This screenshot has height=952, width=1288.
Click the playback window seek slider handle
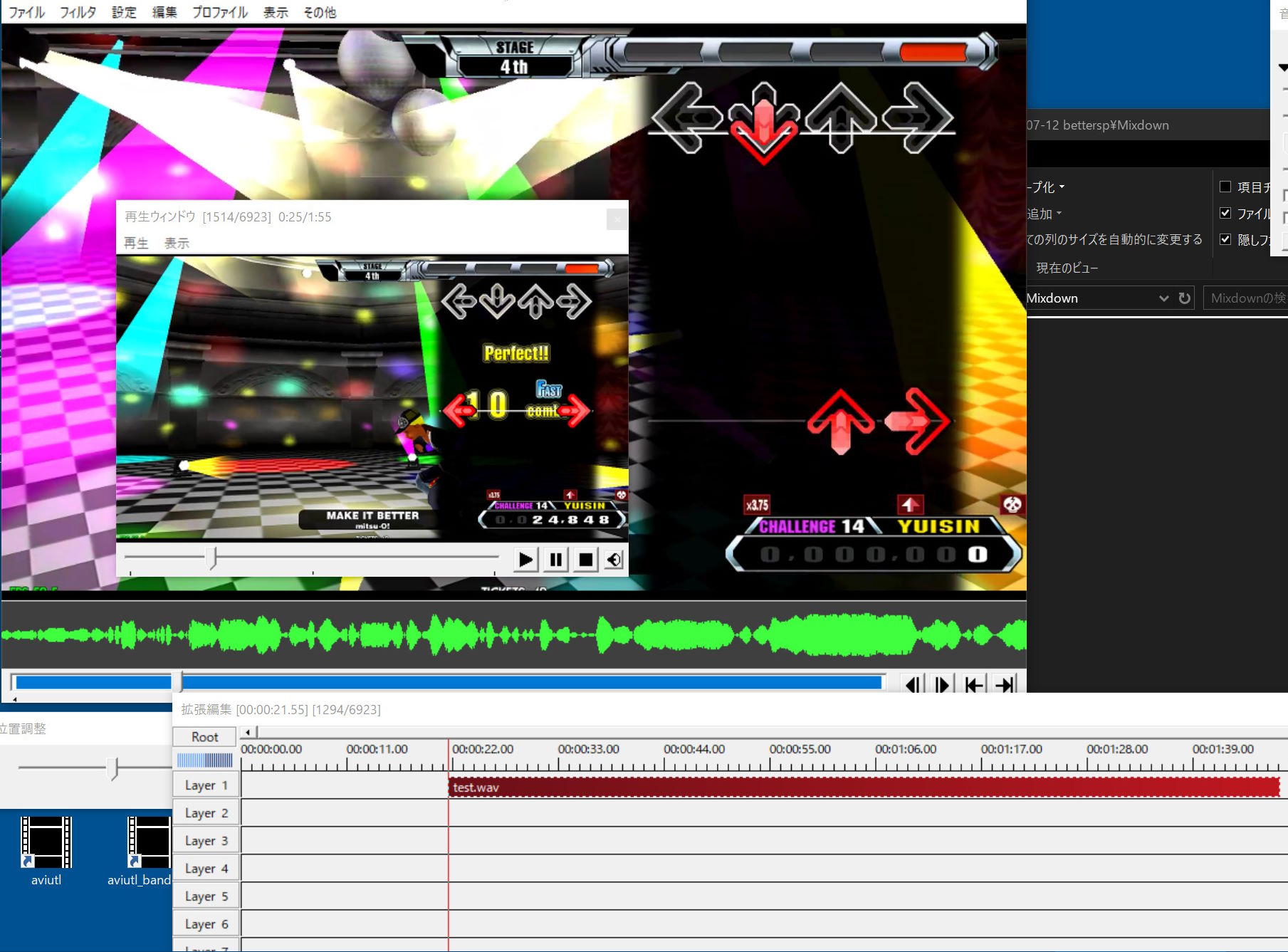click(211, 558)
